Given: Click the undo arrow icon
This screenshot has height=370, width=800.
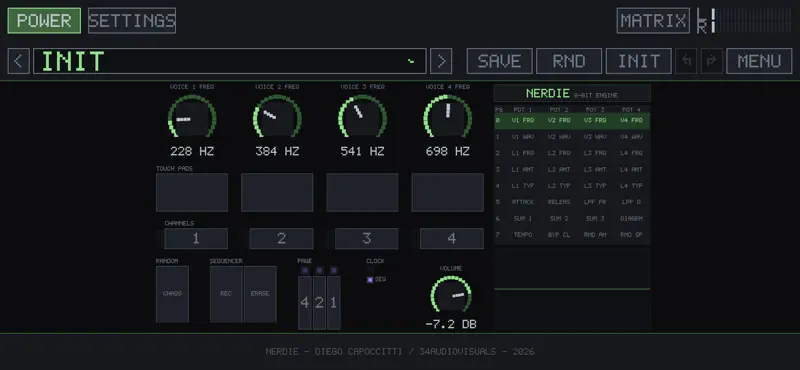Looking at the screenshot, I should 686,61.
